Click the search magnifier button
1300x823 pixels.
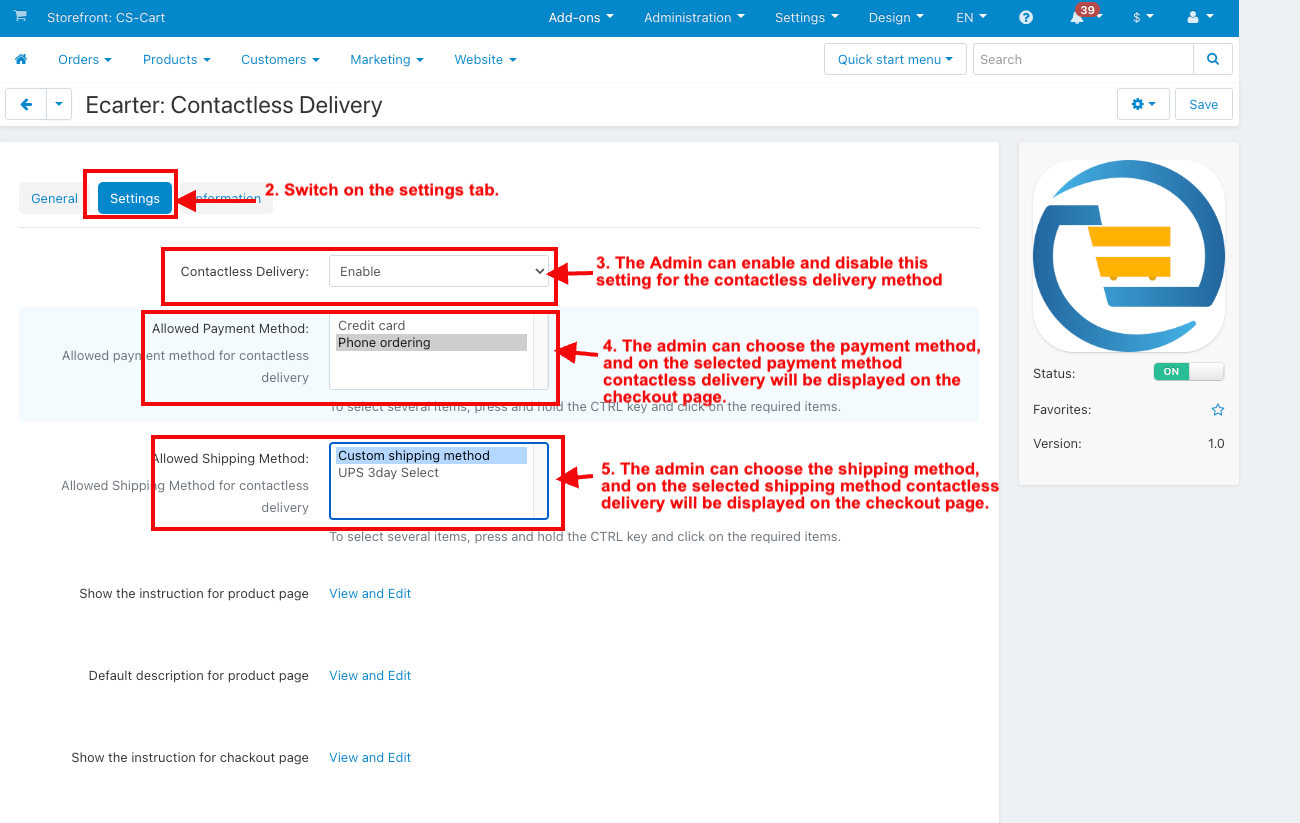pyautogui.click(x=1213, y=59)
